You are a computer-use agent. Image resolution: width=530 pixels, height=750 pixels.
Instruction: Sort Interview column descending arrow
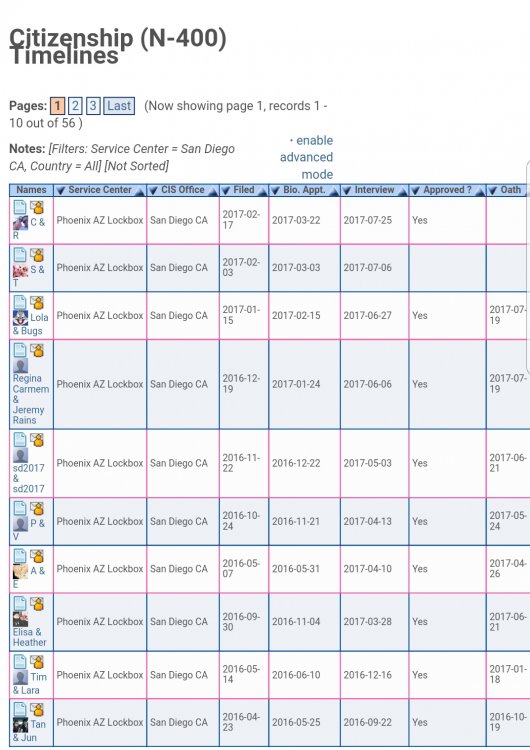point(347,190)
